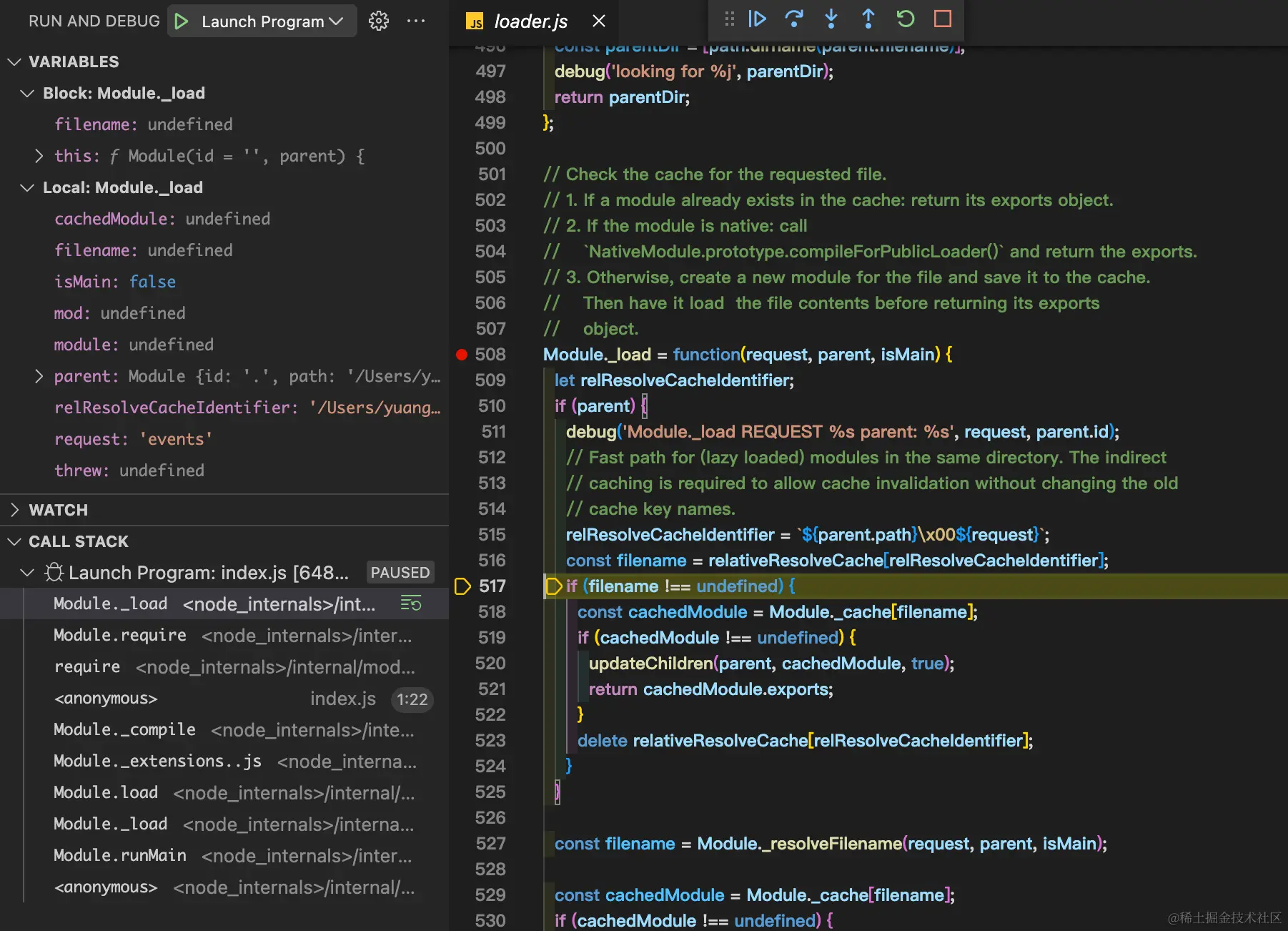The height and width of the screenshot is (931, 1288).
Task: Toggle the breakpoint on line 508
Action: [462, 355]
